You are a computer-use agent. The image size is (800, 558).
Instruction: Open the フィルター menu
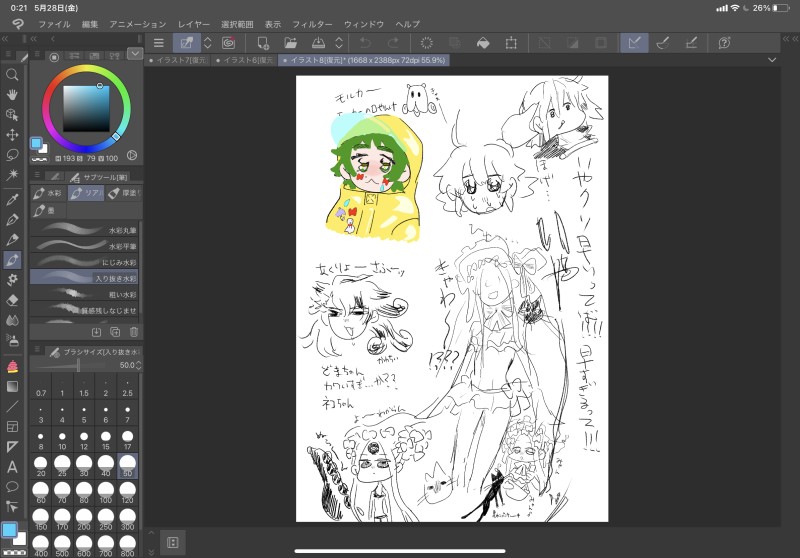click(x=313, y=23)
